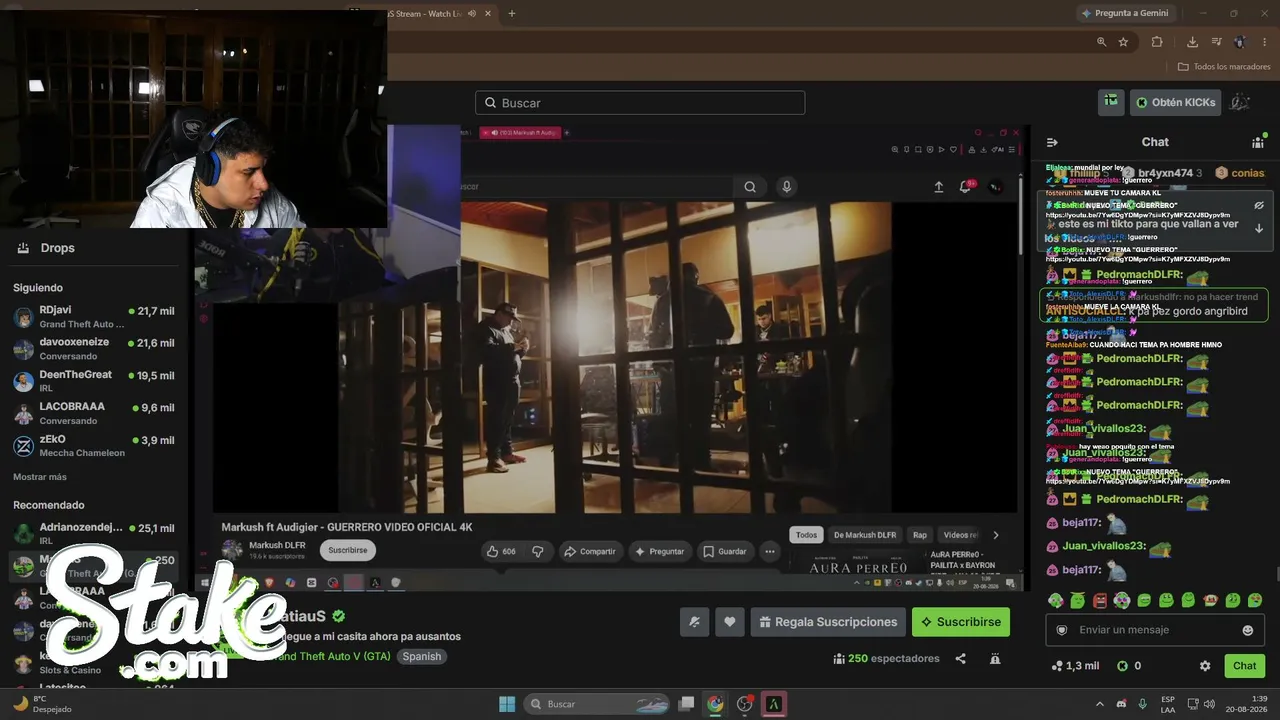Open the Kick shop box icon
1280x720 pixels.
coord(1111,102)
